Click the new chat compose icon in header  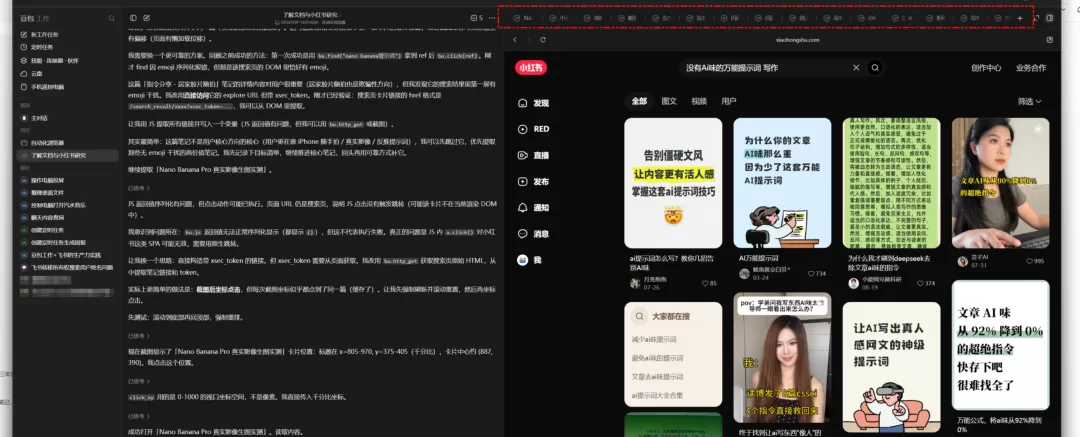click(x=147, y=18)
